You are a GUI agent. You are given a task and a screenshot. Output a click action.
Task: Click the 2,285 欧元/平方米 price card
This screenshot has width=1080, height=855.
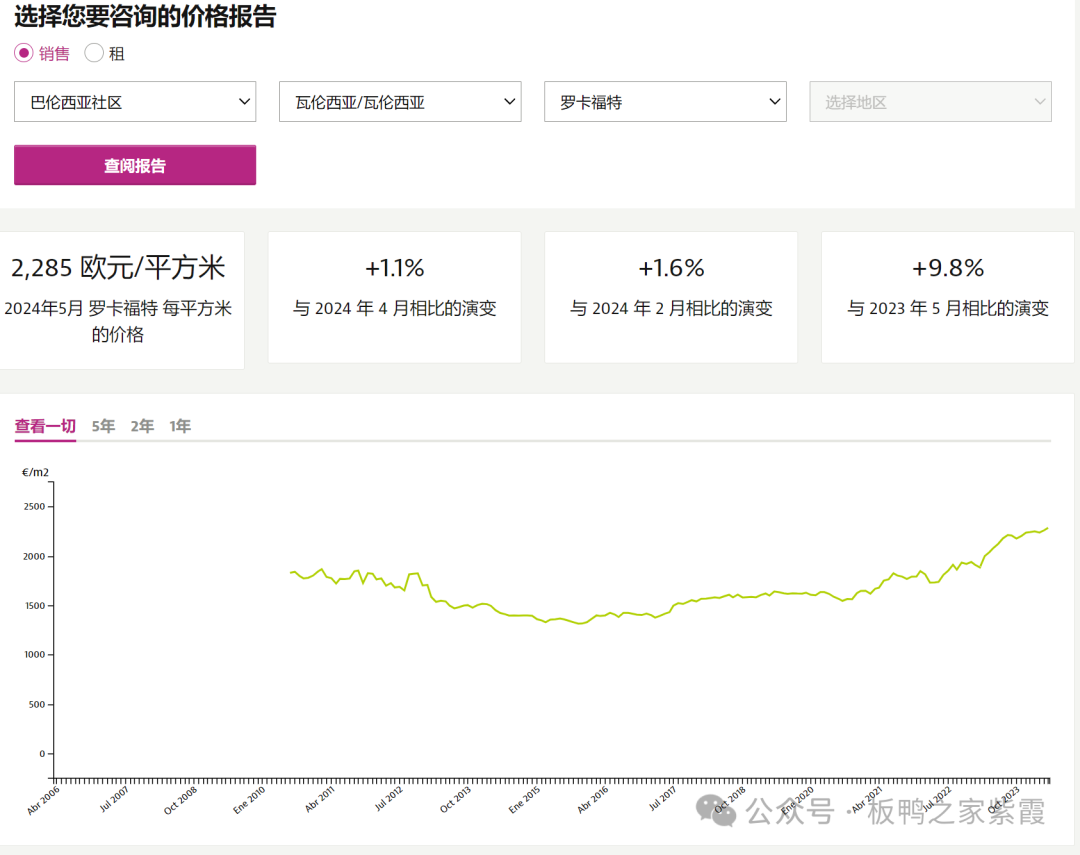tap(118, 299)
